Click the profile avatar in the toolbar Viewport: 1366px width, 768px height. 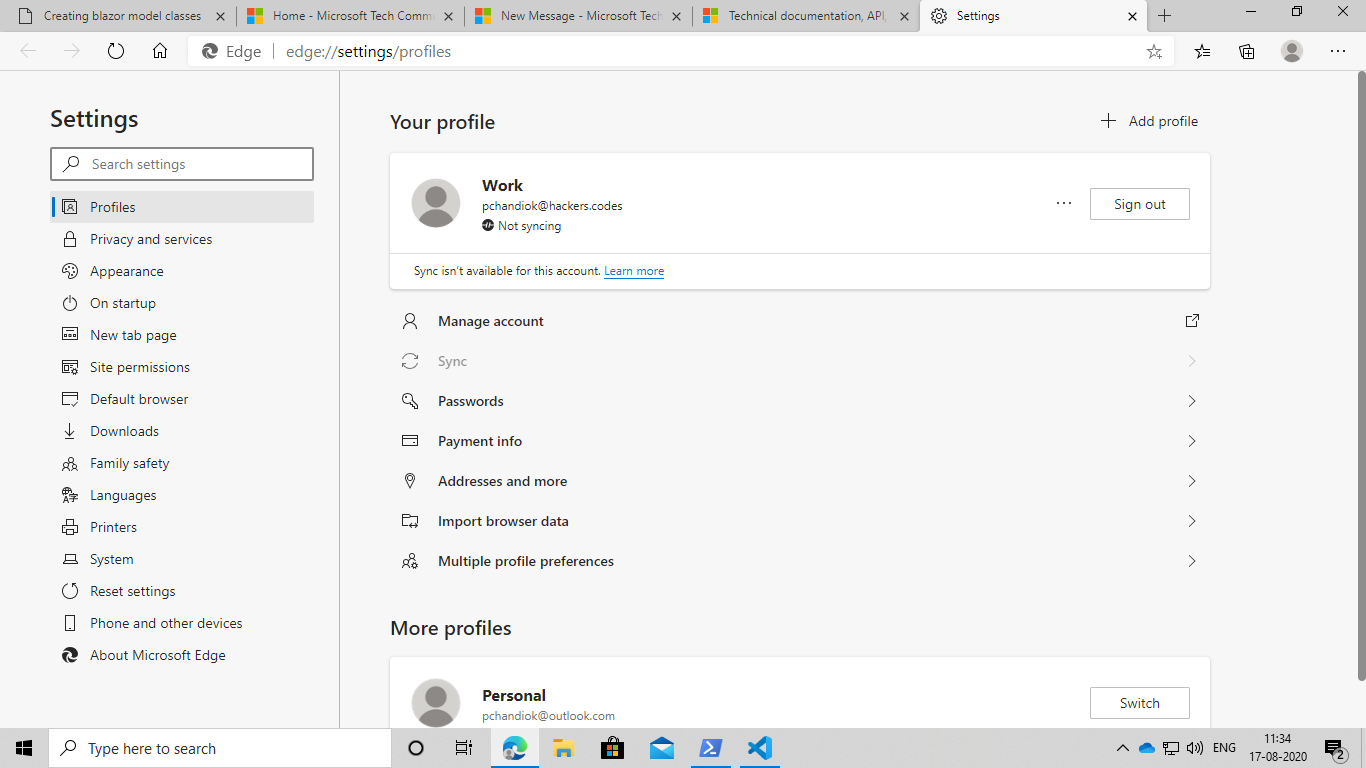click(1292, 51)
